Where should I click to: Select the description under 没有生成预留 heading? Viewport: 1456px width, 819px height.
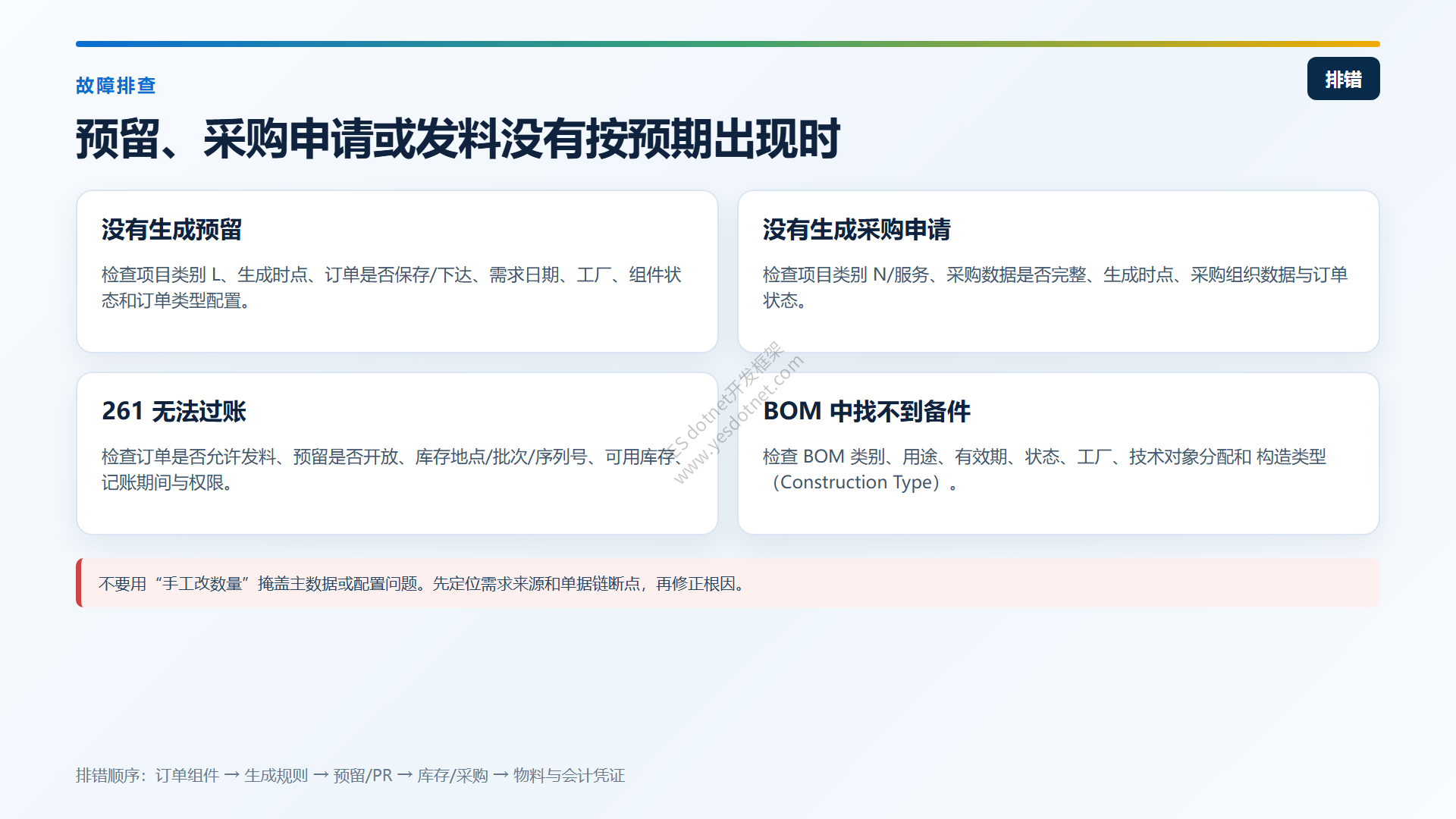pyautogui.click(x=392, y=287)
